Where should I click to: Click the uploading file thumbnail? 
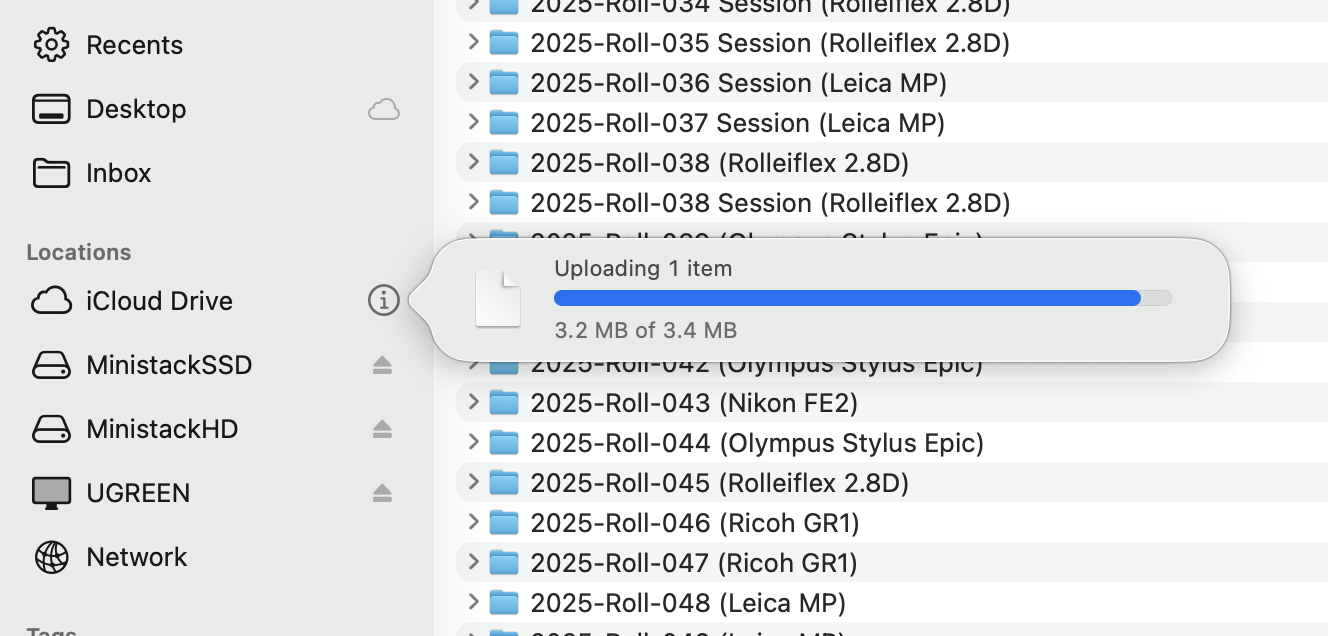click(498, 298)
